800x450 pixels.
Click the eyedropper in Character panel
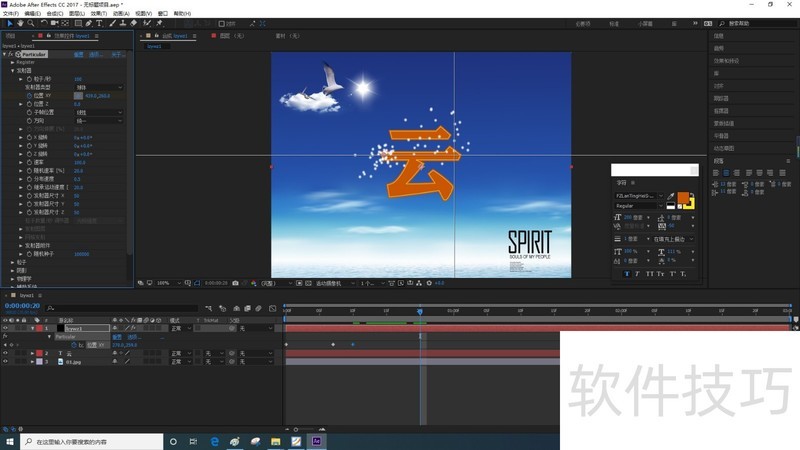[x=671, y=196]
